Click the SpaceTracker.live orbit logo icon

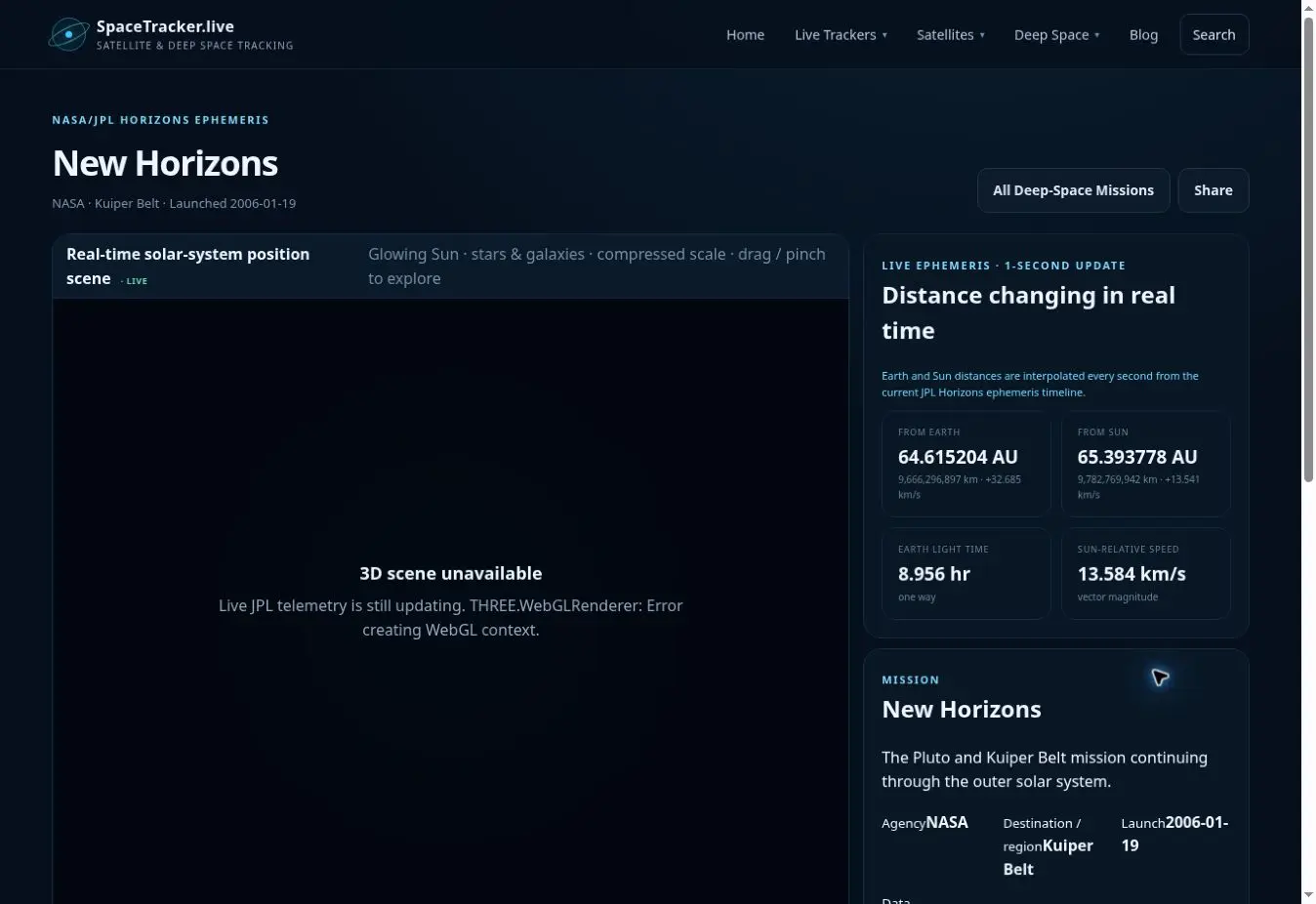coord(68,34)
